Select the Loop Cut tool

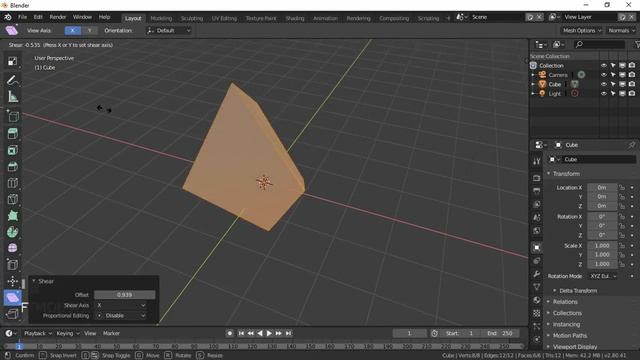(x=13, y=183)
